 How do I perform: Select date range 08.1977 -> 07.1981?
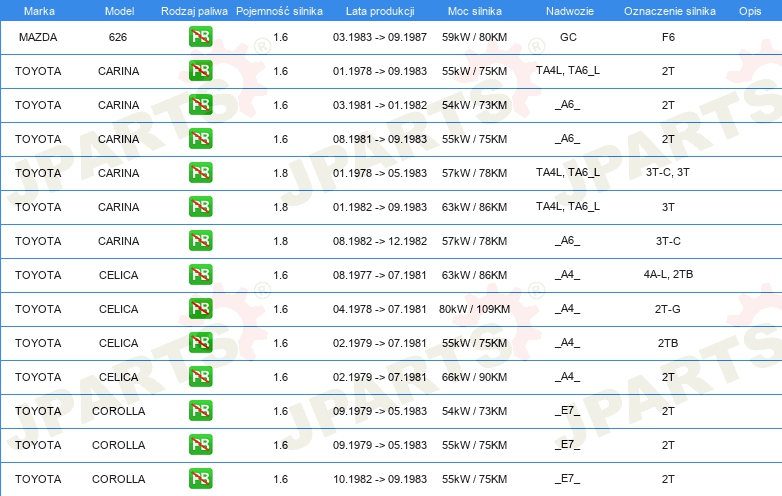380,275
